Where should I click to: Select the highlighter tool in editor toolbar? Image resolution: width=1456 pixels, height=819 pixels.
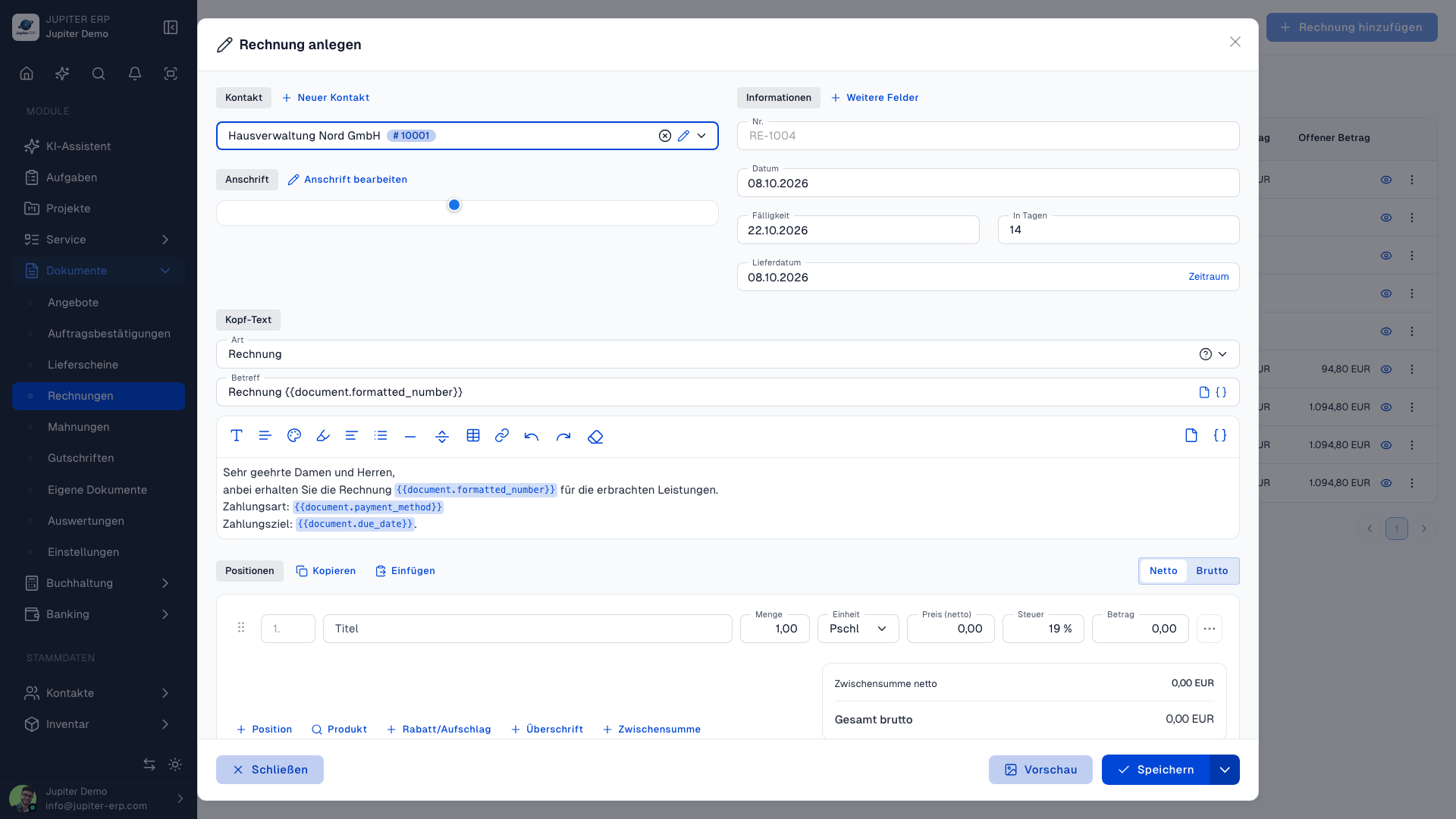tap(323, 435)
